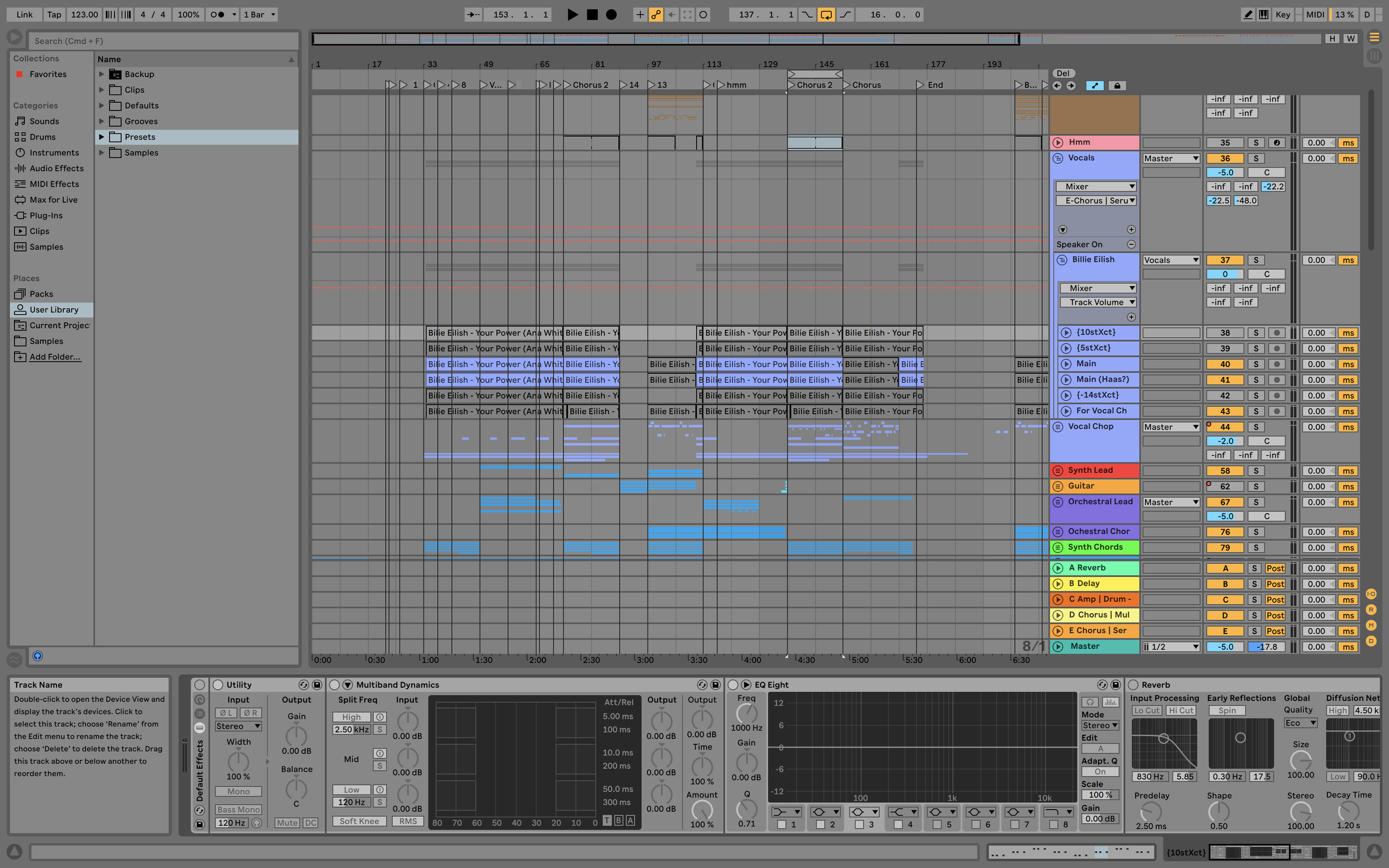
Task: Stop playback with the Stop button
Action: pos(592,14)
